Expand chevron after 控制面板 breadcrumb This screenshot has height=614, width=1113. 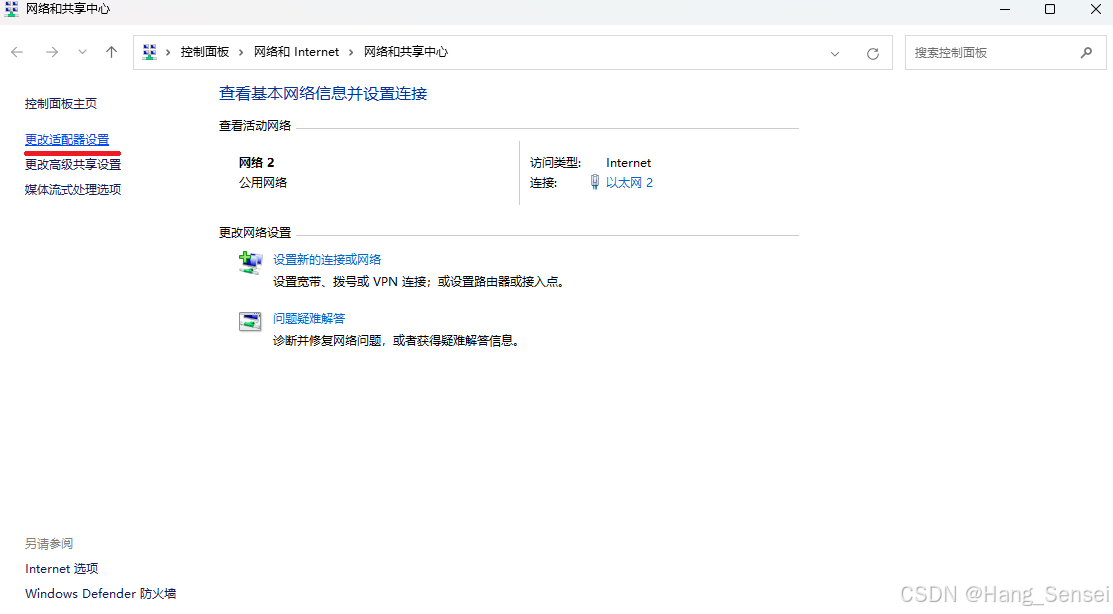click(x=241, y=53)
